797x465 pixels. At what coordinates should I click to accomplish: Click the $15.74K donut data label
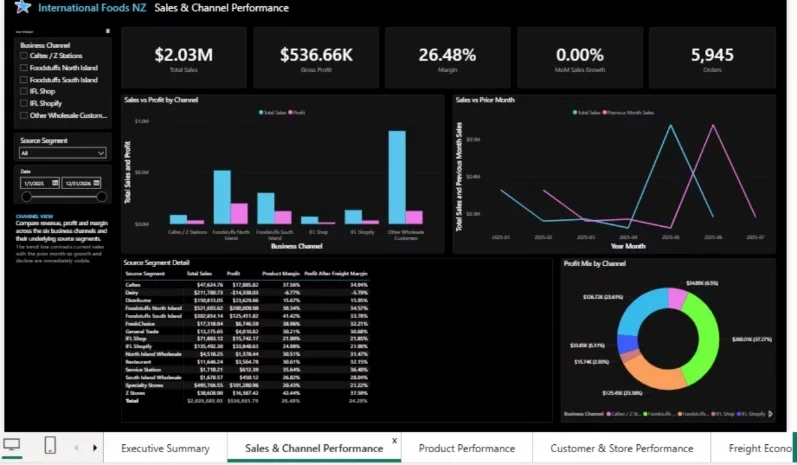pos(591,362)
